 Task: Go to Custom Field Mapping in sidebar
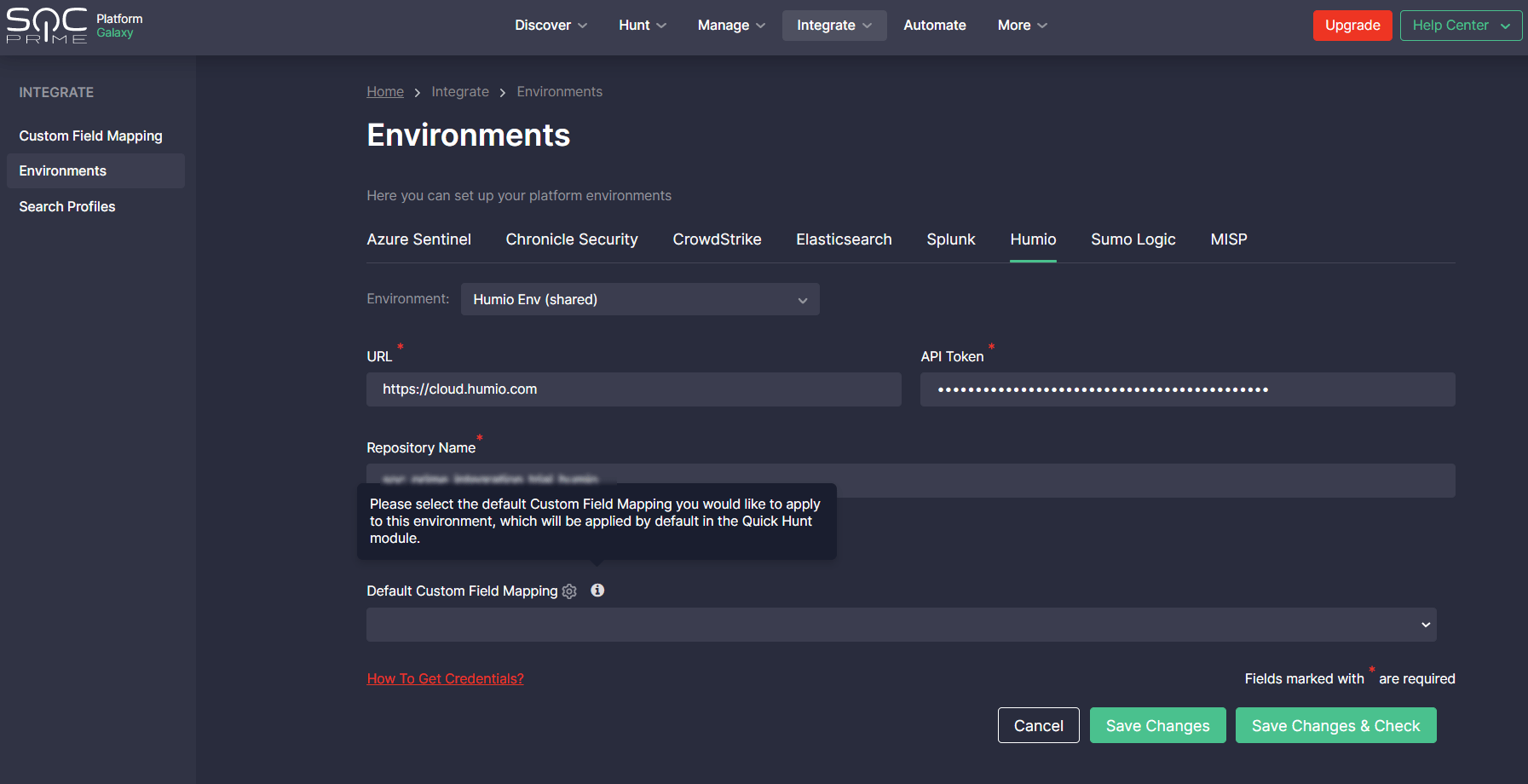[91, 135]
